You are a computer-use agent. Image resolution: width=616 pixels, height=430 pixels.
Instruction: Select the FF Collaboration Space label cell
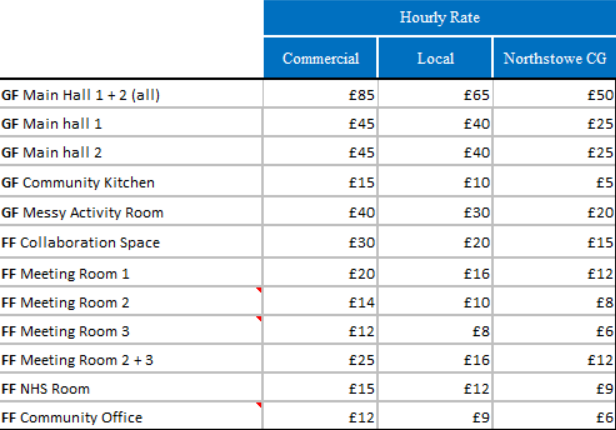[131, 242]
